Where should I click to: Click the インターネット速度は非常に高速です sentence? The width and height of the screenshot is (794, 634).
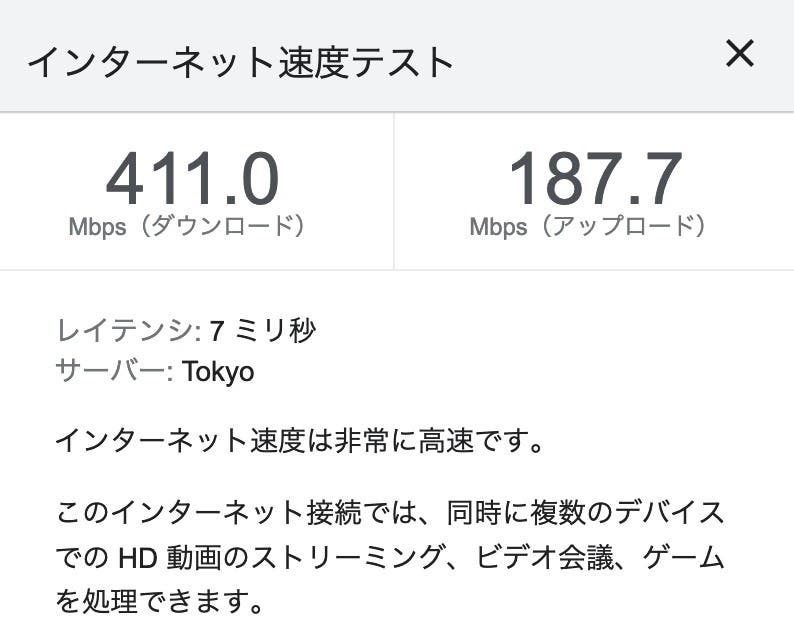[300, 441]
